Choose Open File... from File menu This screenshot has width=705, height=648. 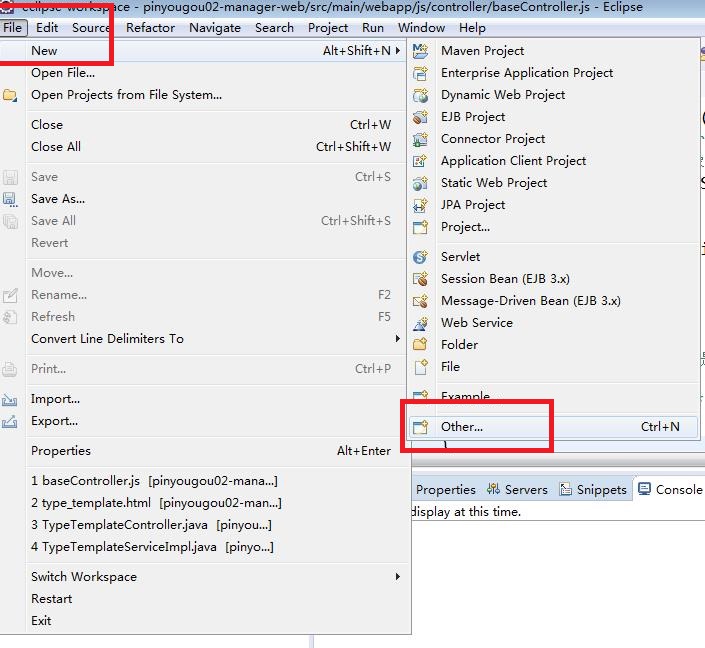point(202,73)
